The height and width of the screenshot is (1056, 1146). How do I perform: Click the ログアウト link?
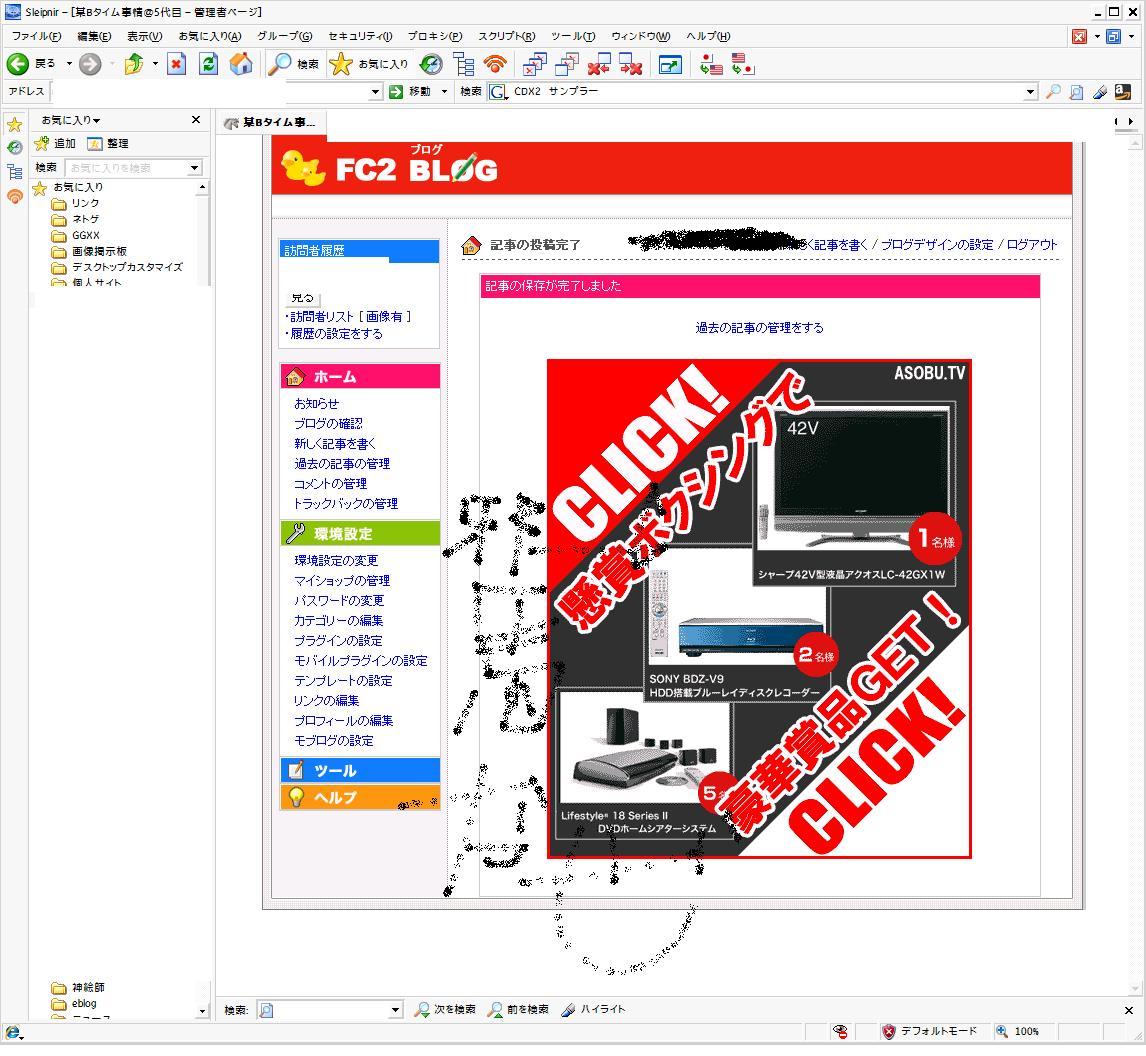pos(1032,244)
